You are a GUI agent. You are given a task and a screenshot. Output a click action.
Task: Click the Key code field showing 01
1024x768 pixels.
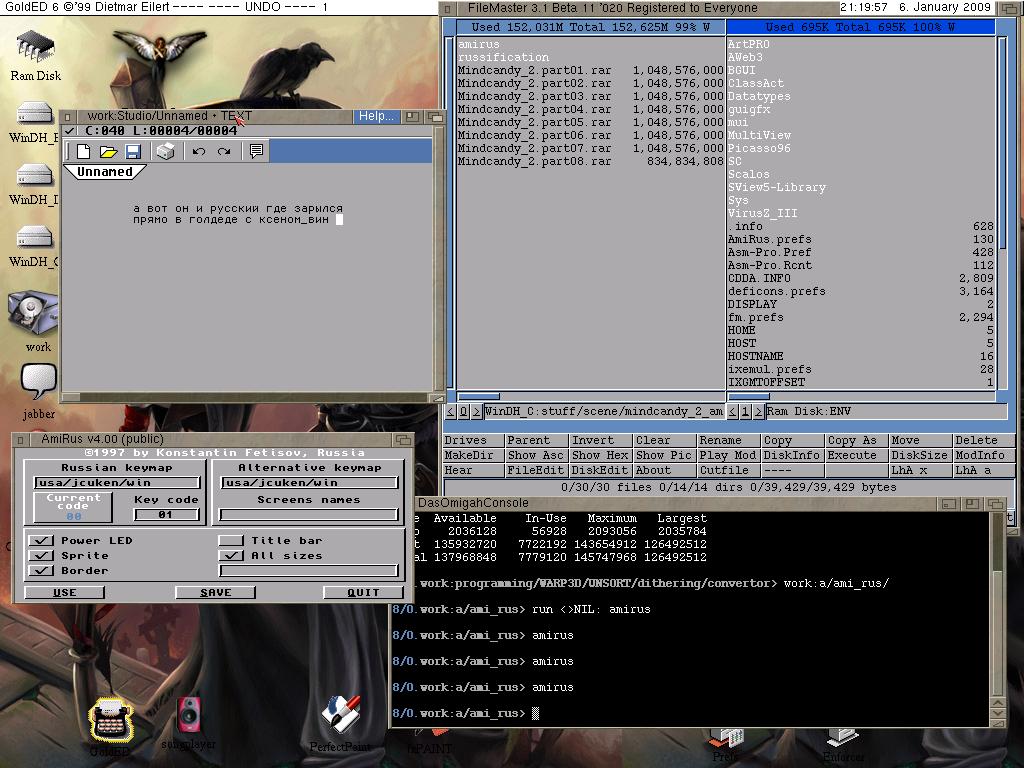tap(166, 515)
